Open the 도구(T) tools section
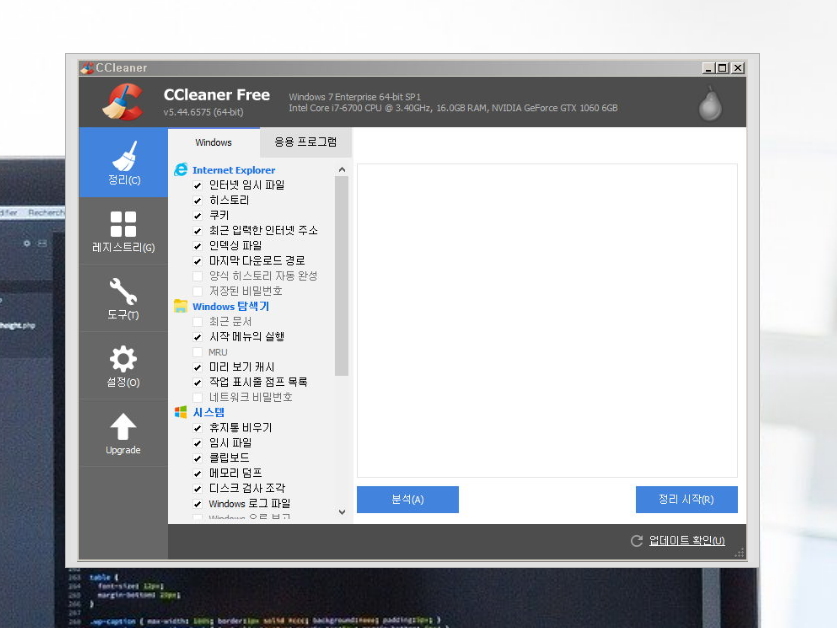The width and height of the screenshot is (837, 628). click(x=123, y=299)
